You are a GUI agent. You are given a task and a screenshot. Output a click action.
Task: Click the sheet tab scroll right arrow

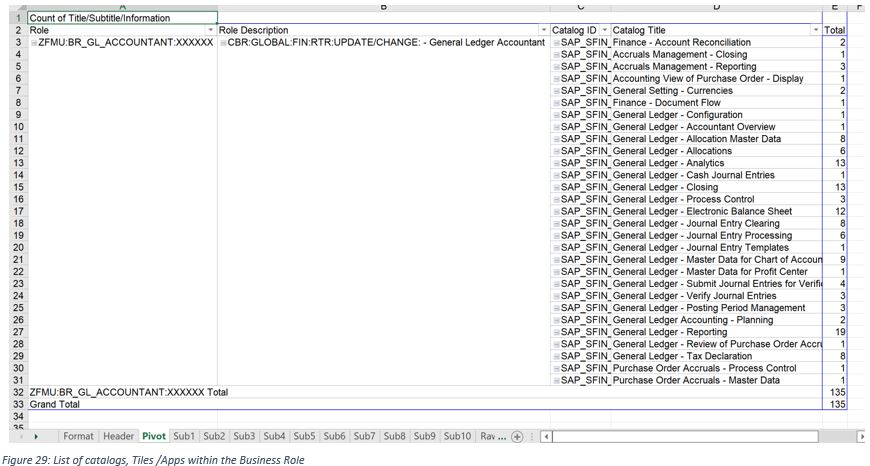(36, 437)
